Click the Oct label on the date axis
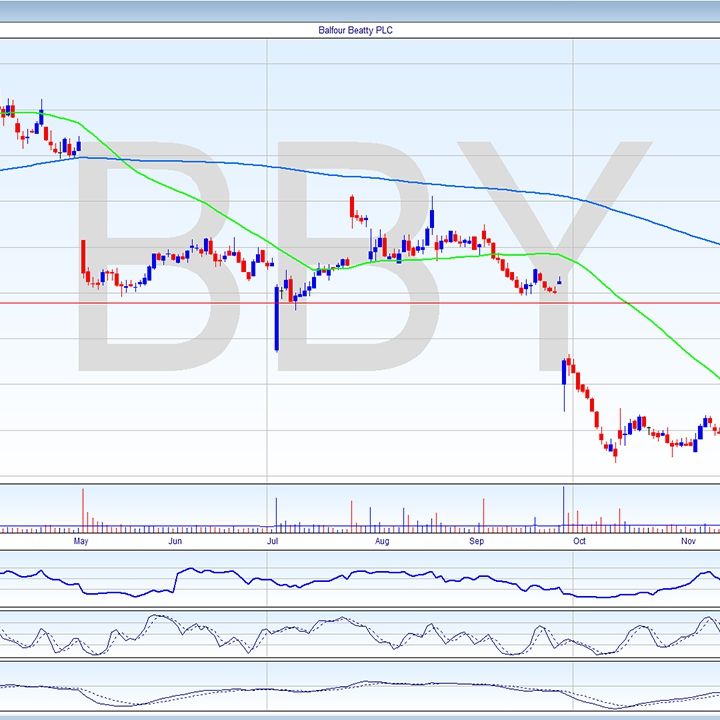This screenshot has height=720, width=720. click(579, 541)
